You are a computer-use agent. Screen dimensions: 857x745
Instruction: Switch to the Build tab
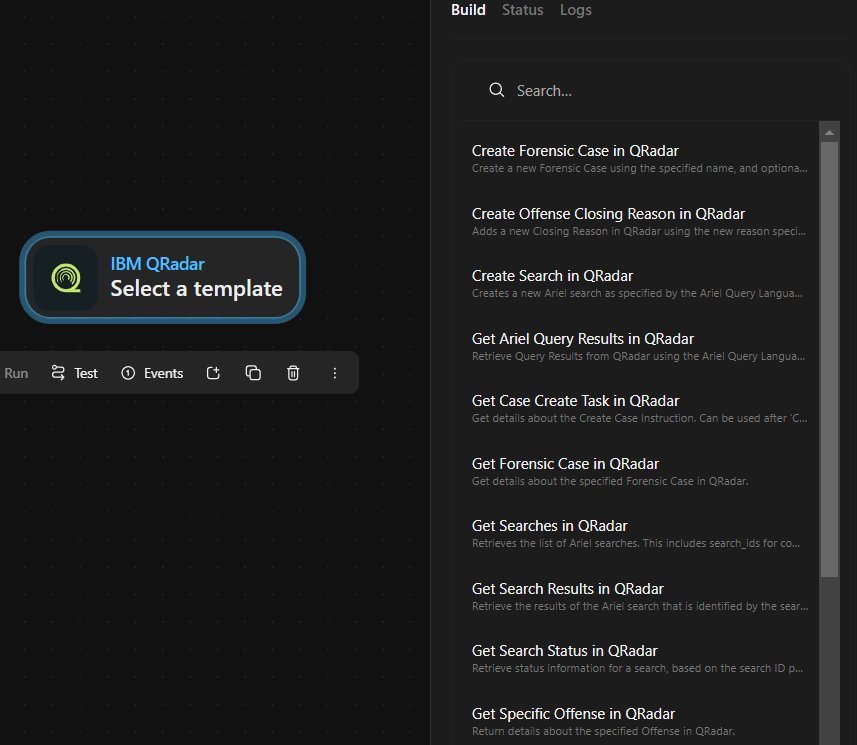click(468, 10)
